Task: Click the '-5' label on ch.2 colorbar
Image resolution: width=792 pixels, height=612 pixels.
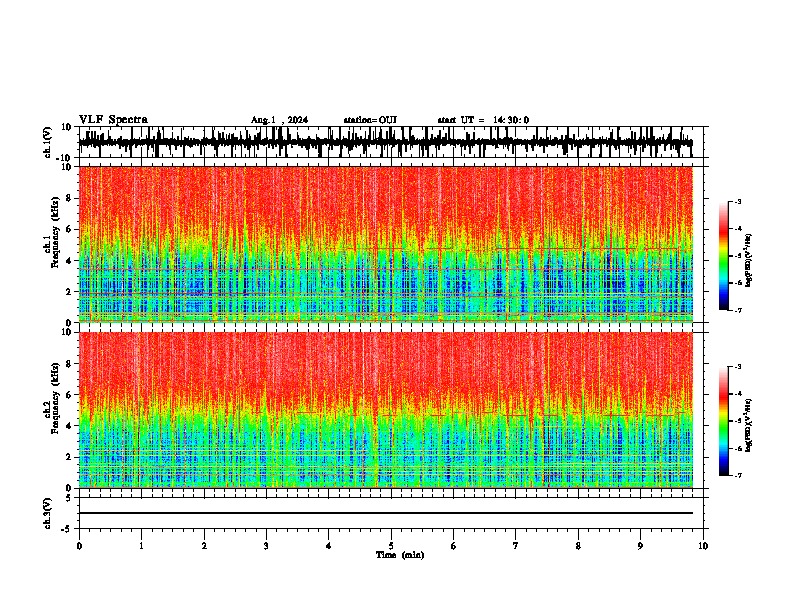Action: pos(738,421)
